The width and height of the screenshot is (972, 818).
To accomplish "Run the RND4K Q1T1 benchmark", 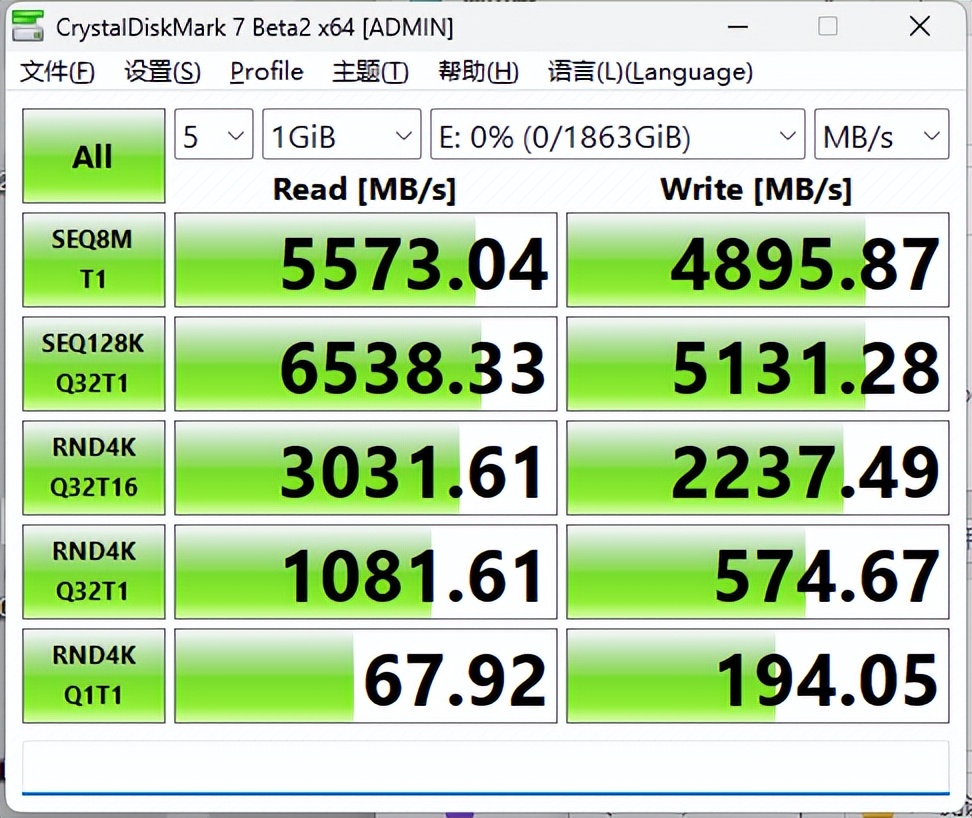I will (93, 675).
